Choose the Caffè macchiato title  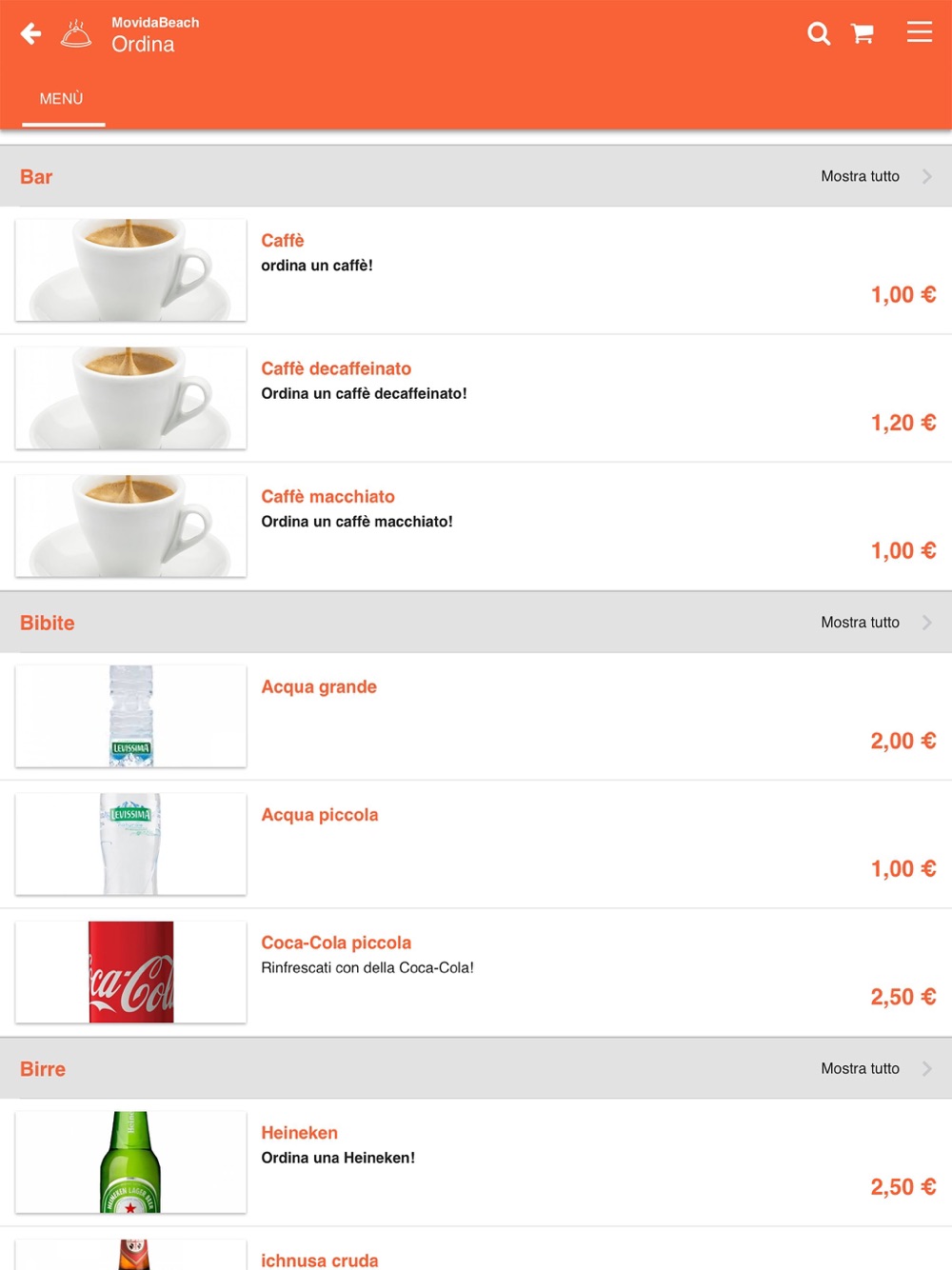[x=327, y=497]
